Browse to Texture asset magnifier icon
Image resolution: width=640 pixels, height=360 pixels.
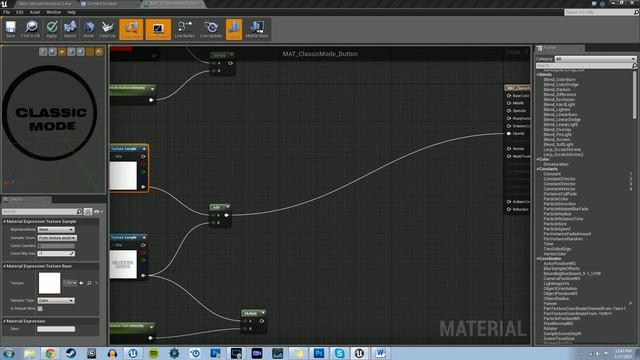(x=89, y=283)
